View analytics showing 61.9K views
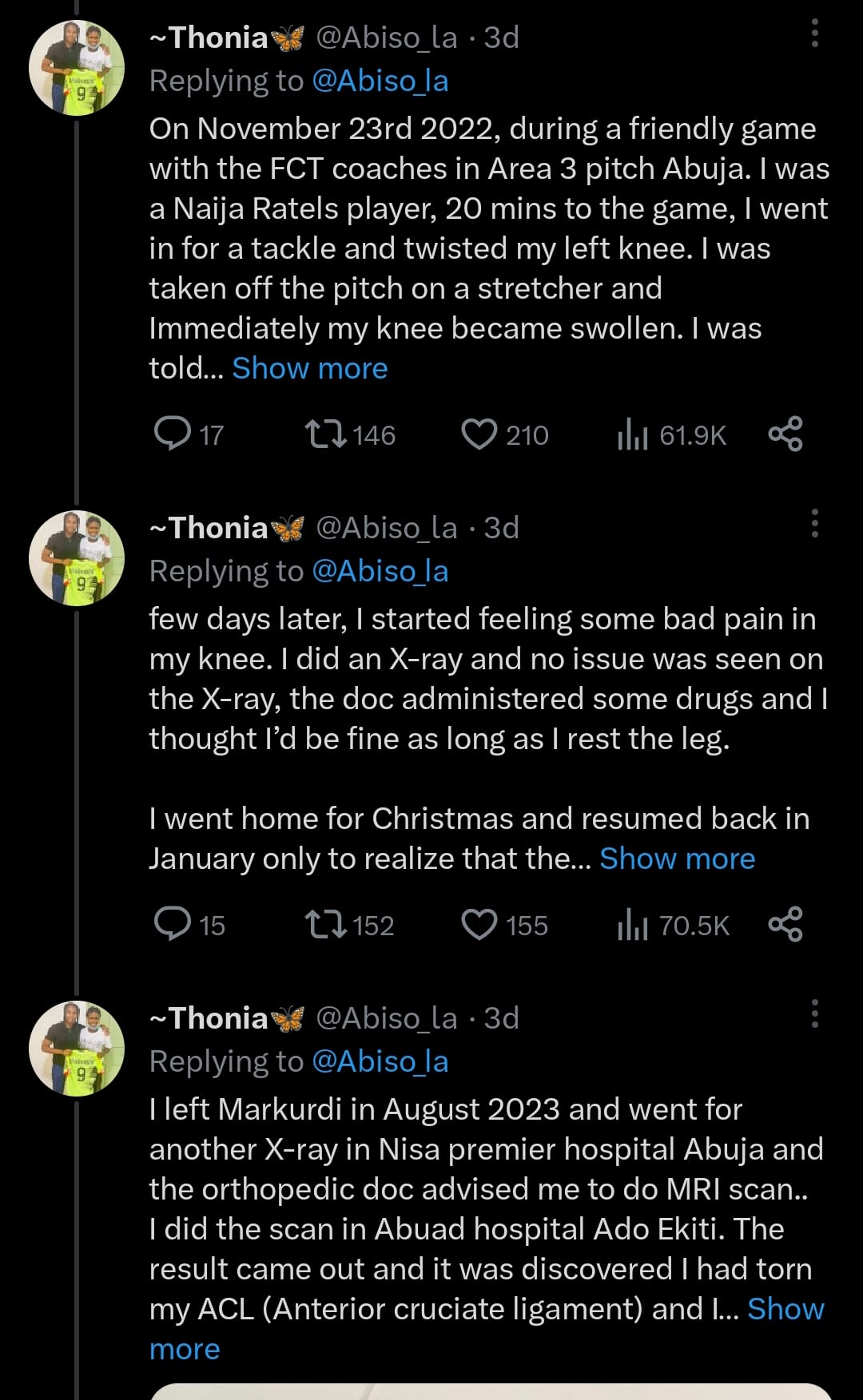Screen dimensions: 863x1400 (632, 434)
